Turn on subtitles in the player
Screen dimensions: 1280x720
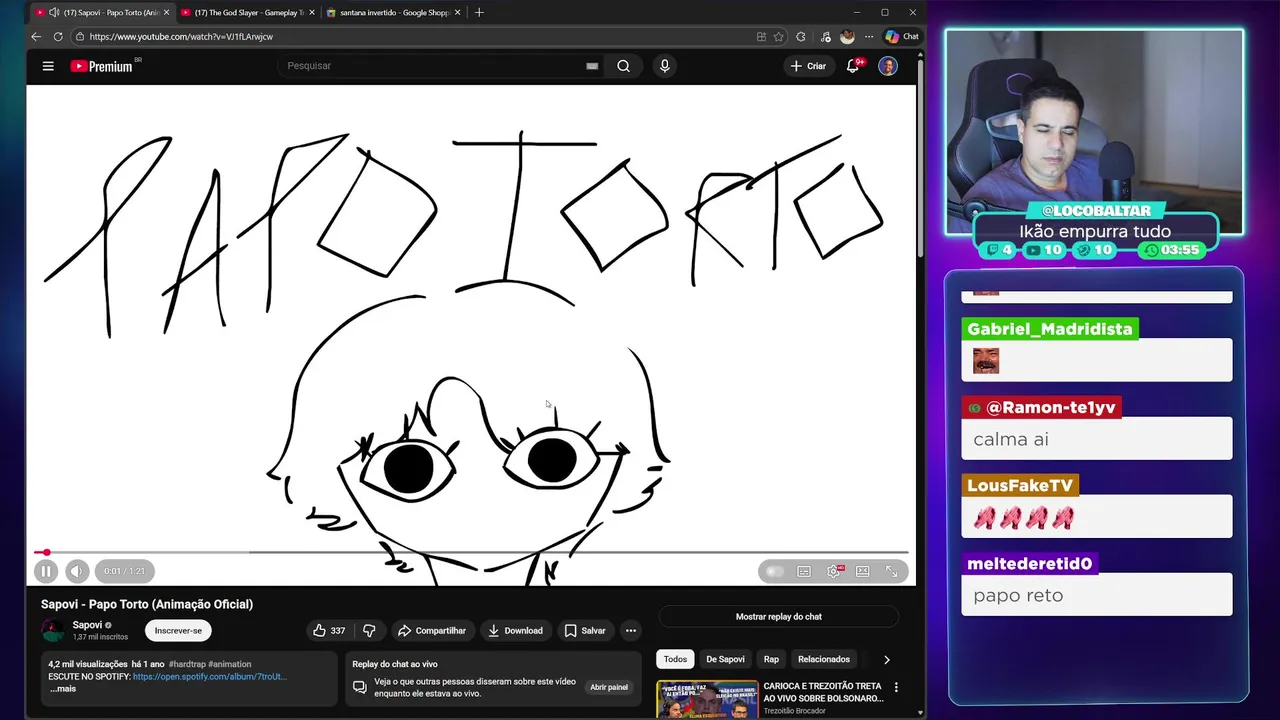point(803,572)
